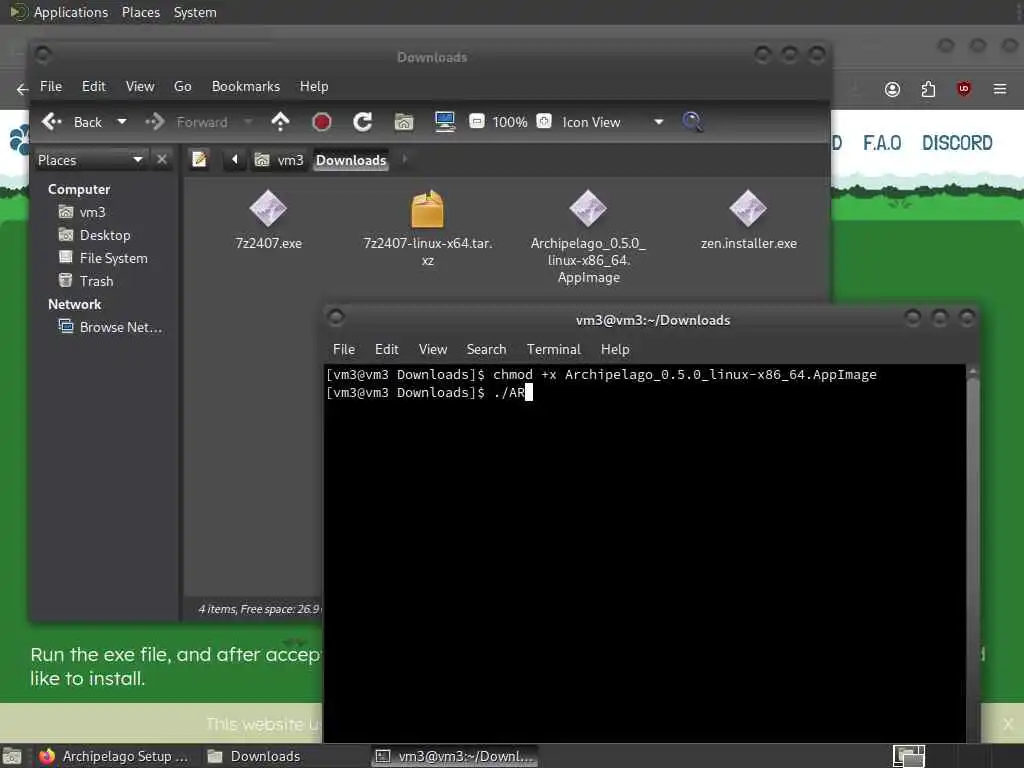Go to parent folder with the Up arrow

pos(280,122)
